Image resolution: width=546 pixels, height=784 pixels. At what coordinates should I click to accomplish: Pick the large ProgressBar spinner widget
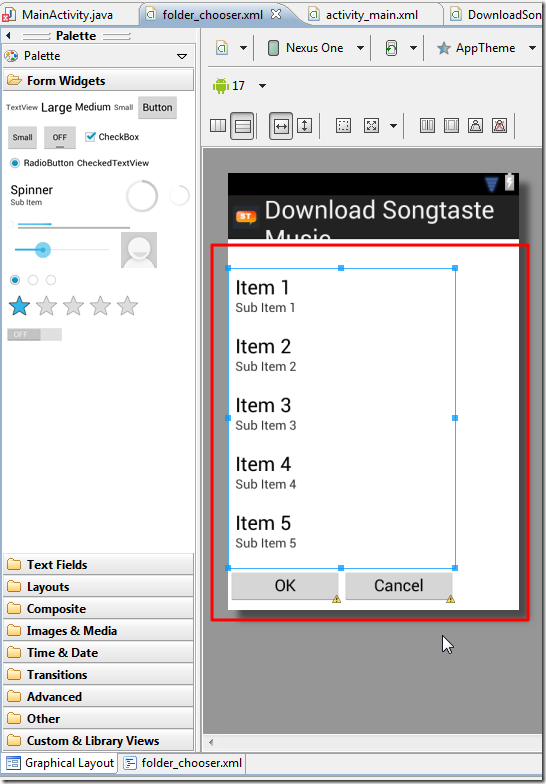[x=142, y=196]
